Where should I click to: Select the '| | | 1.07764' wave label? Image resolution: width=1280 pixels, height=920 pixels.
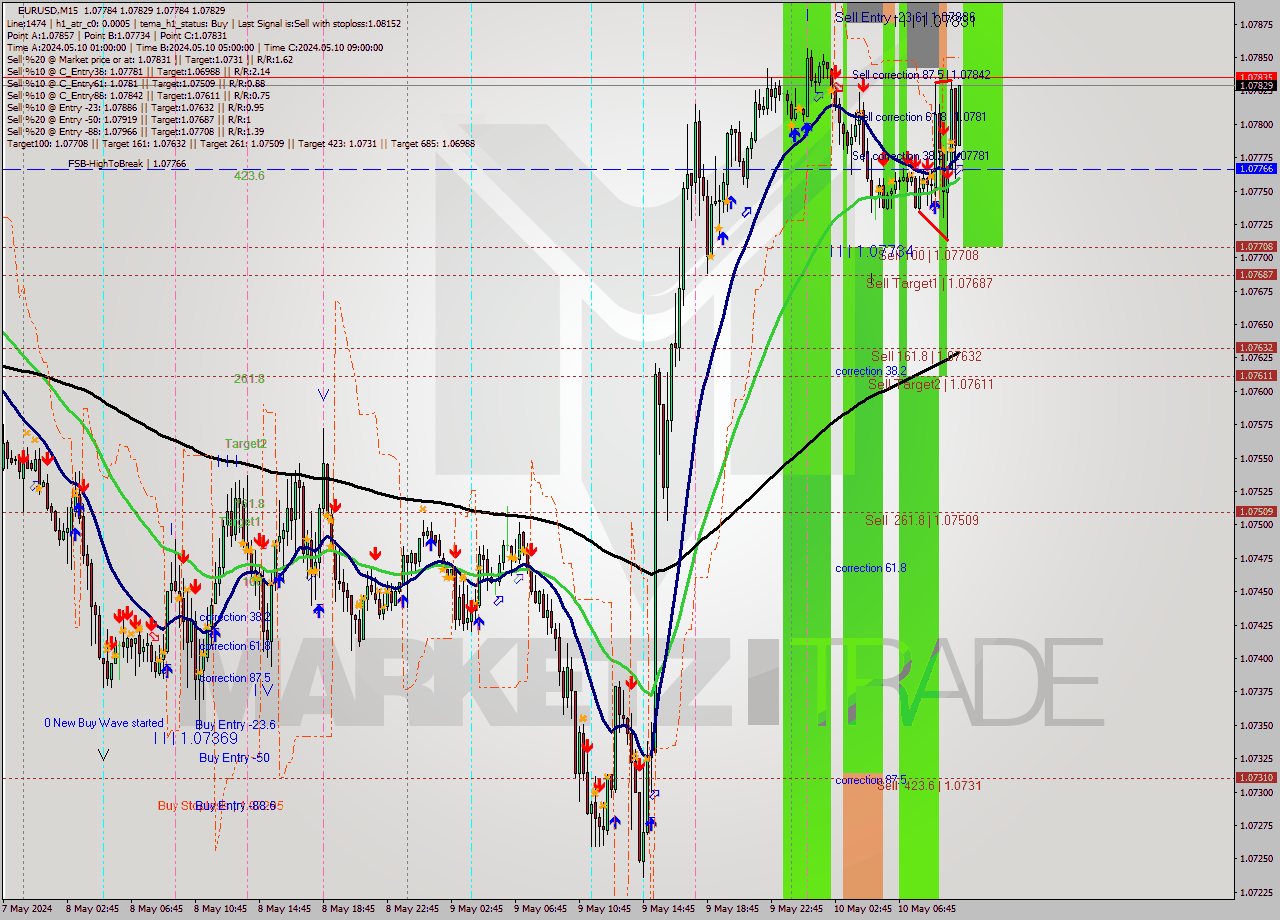pyautogui.click(x=872, y=250)
